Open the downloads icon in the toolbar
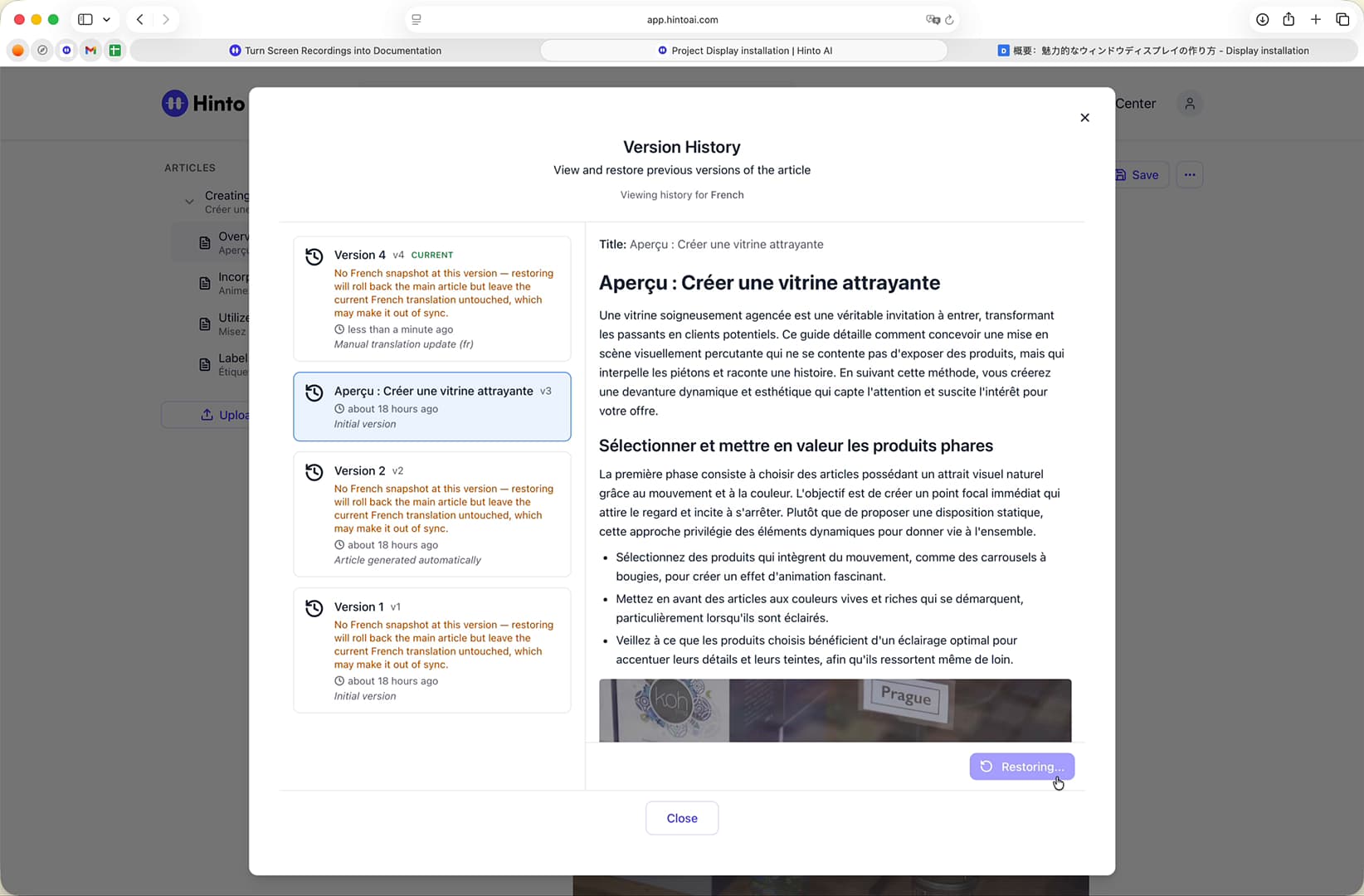Image resolution: width=1364 pixels, height=896 pixels. click(1262, 20)
